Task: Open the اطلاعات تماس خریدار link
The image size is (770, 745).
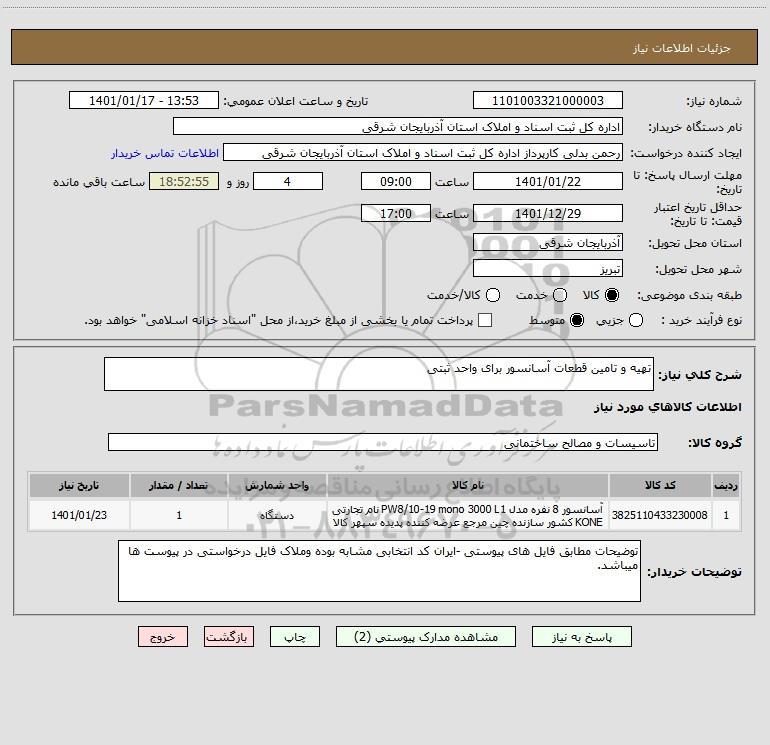Action: (165, 153)
